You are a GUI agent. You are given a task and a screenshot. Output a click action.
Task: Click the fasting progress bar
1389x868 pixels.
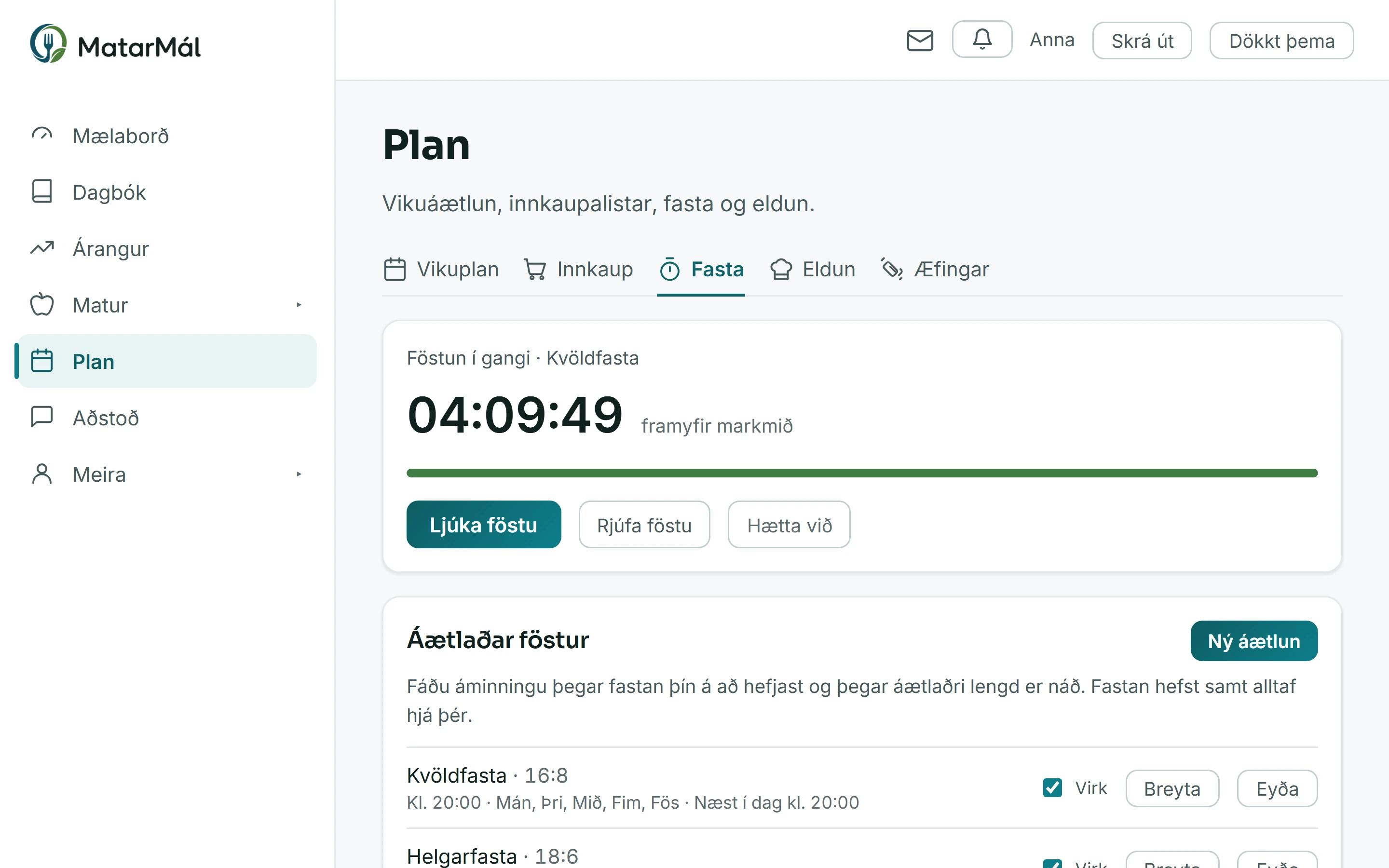click(x=862, y=473)
